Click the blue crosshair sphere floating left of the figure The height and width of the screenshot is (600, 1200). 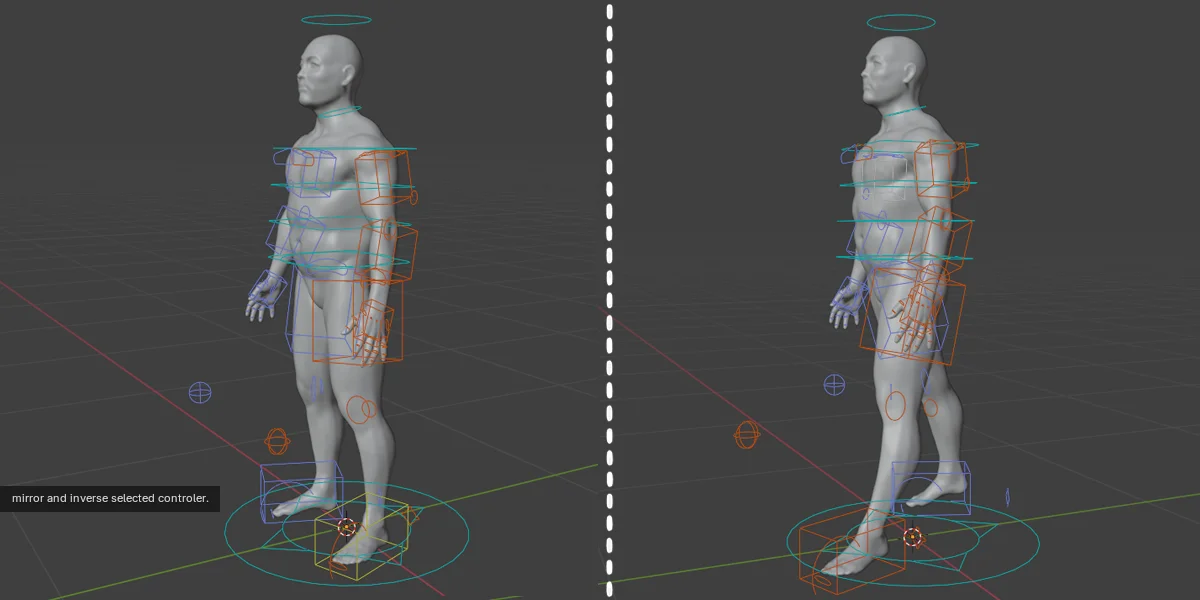tap(201, 392)
